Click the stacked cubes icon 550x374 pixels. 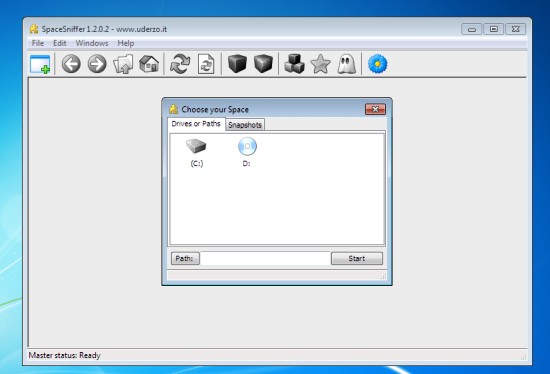pos(294,64)
